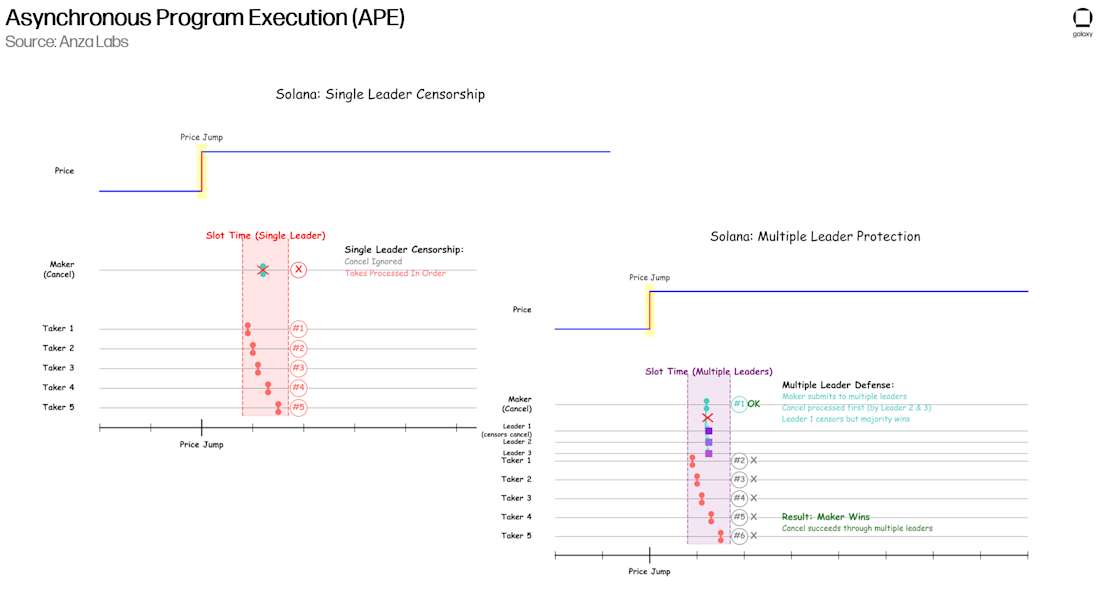
Task: Click the X mark next to badge #6
Action: coord(753,535)
